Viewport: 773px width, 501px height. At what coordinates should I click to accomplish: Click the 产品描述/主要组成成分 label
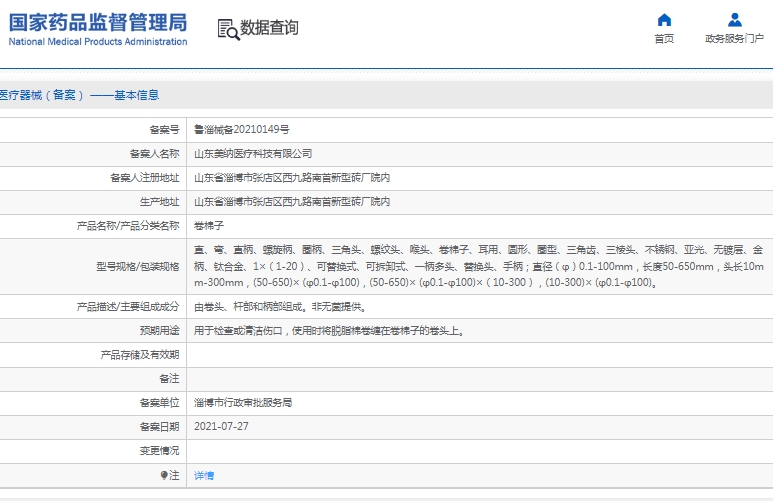pos(128,307)
